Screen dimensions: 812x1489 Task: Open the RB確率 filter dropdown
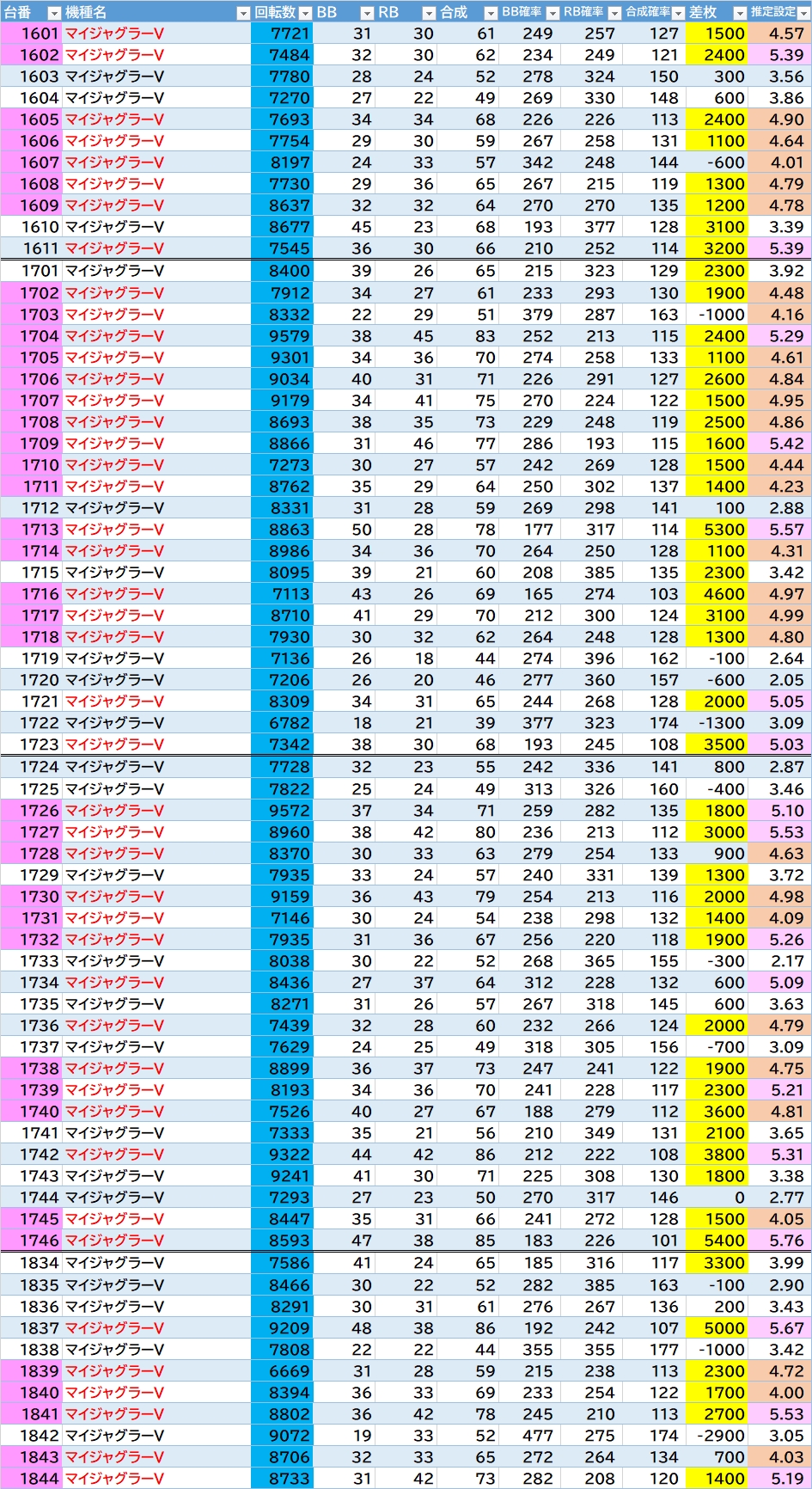614,13
